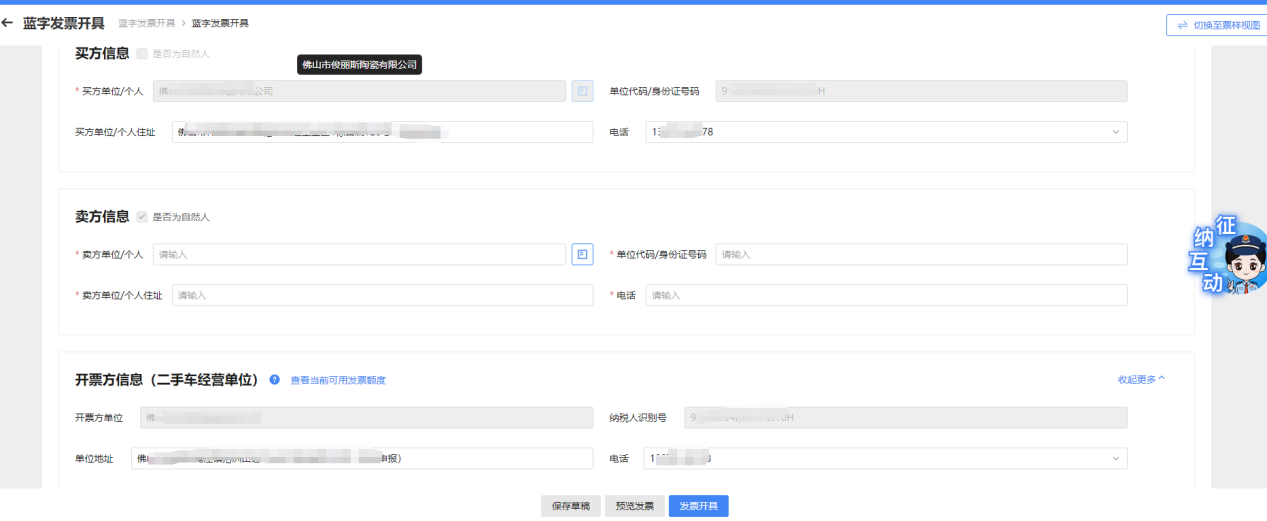This screenshot has height=521, width=1267.
Task: Click the blue 发票开具 button
Action: 698,506
